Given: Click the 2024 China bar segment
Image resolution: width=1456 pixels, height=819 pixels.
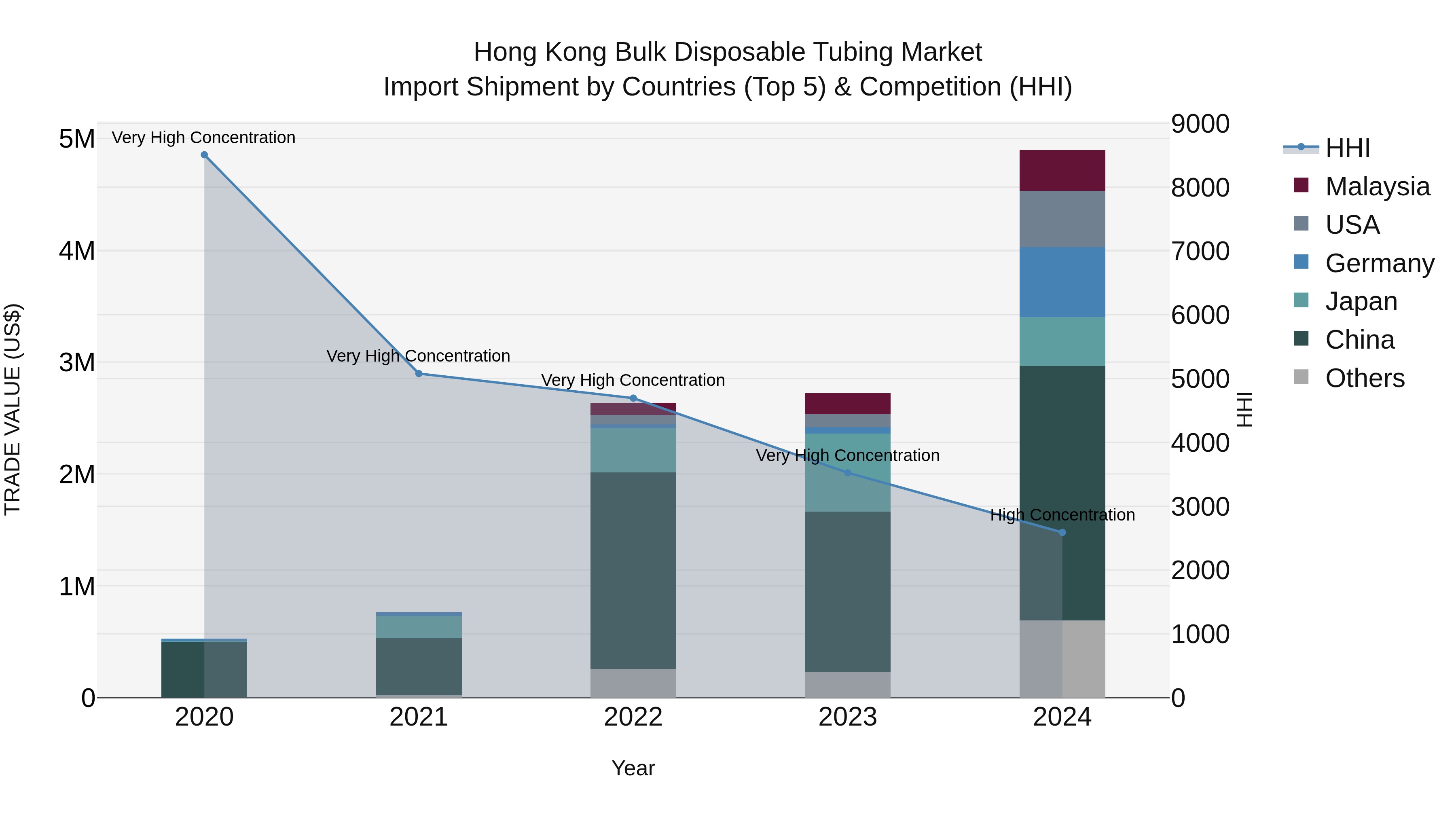Looking at the screenshot, I should point(1062,493).
